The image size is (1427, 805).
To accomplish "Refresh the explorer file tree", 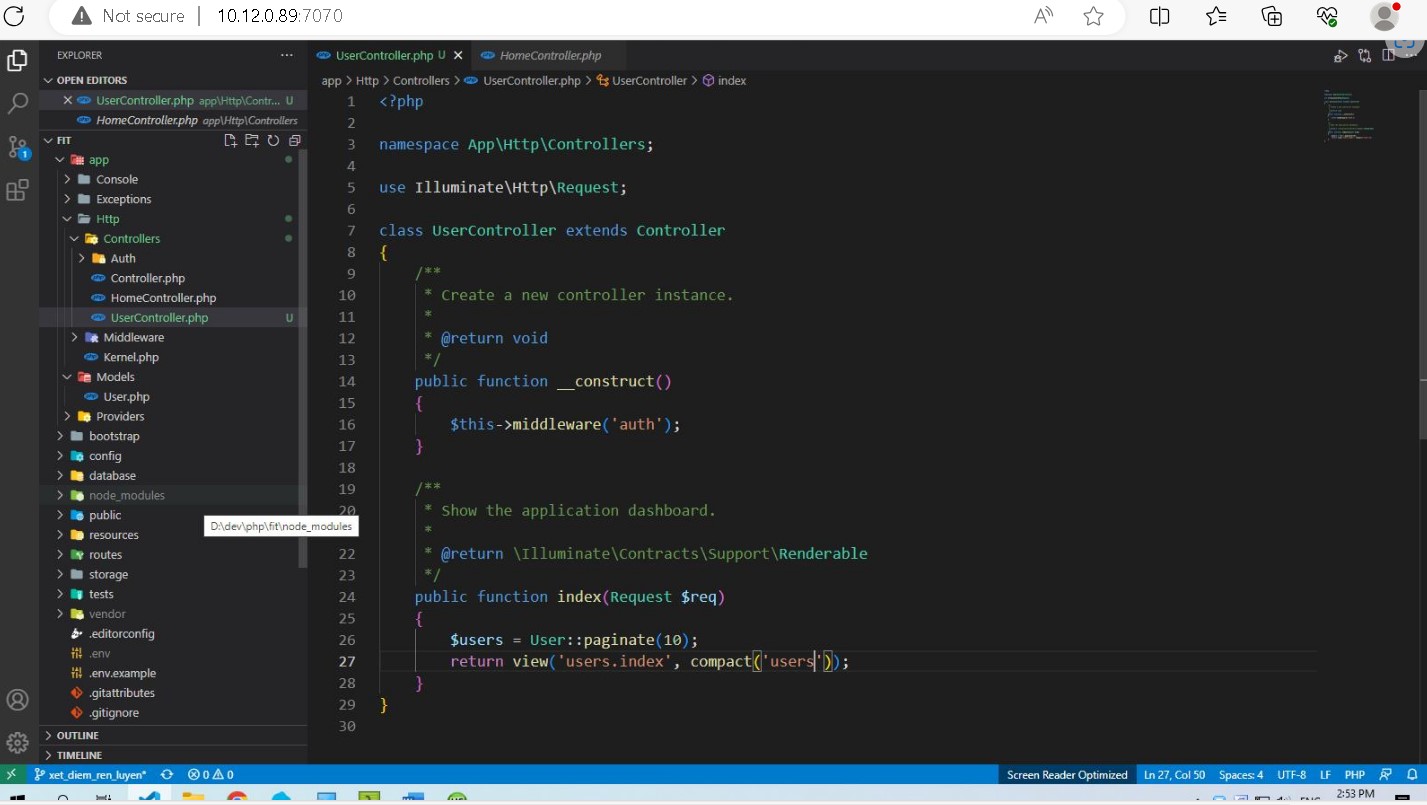I will point(273,141).
